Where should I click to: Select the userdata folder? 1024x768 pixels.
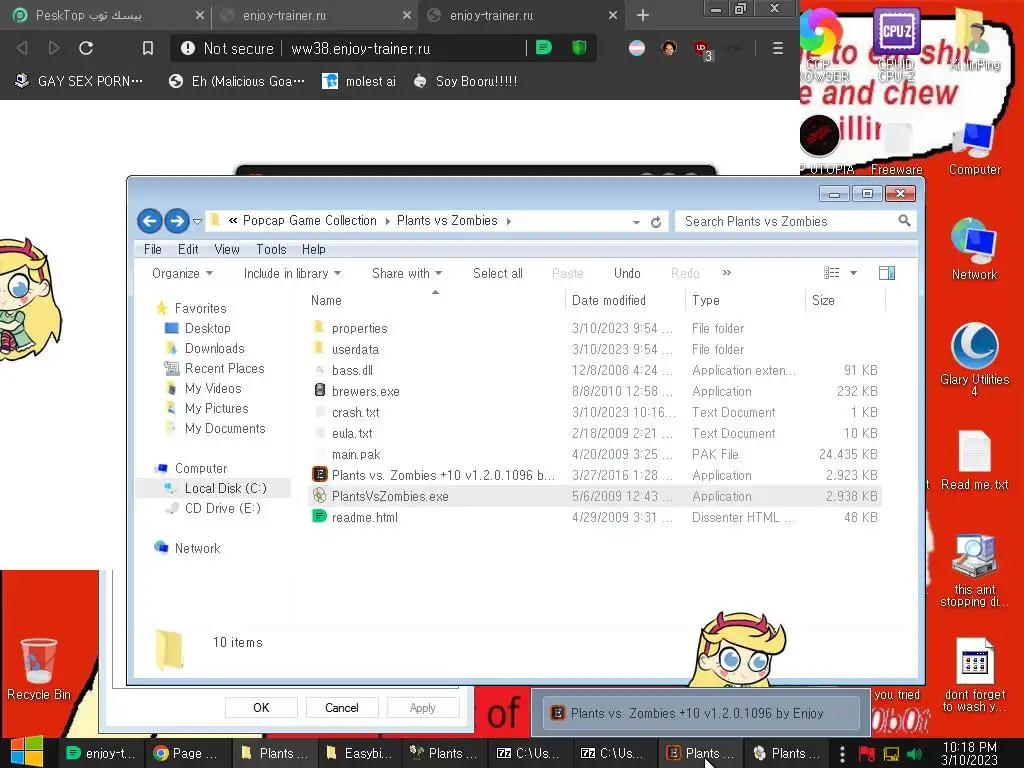(355, 349)
